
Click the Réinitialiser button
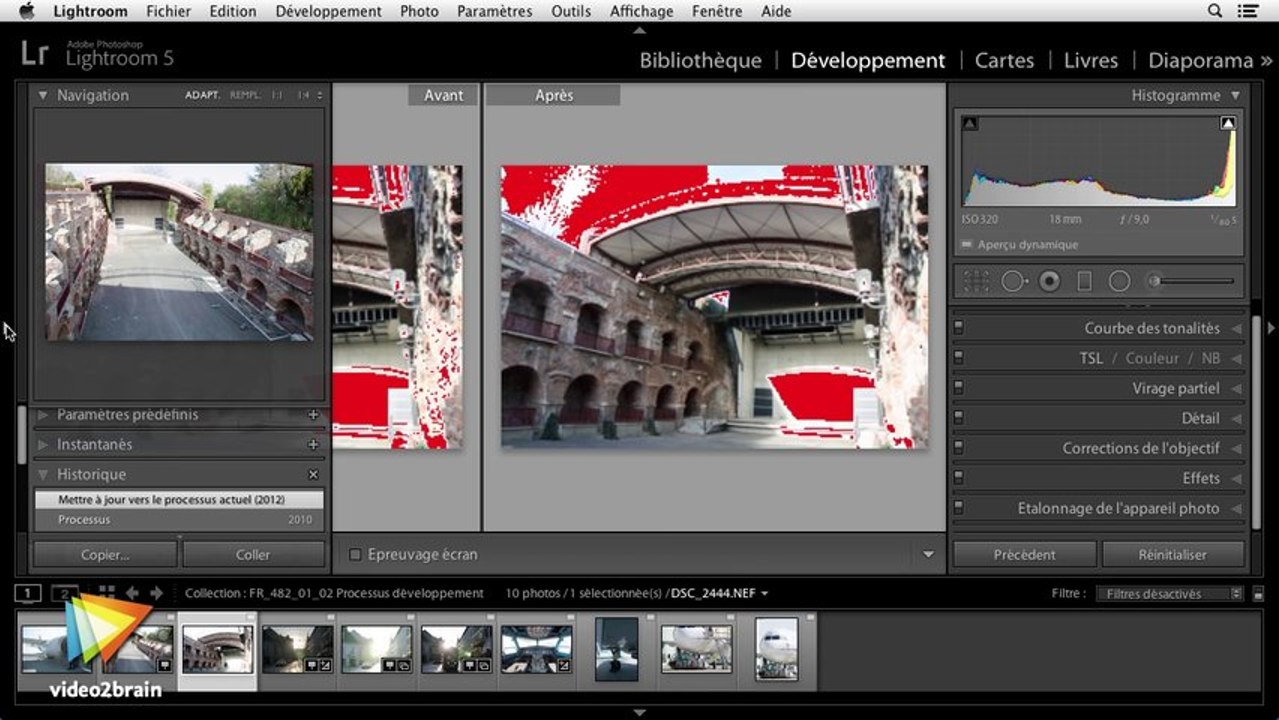point(1173,555)
